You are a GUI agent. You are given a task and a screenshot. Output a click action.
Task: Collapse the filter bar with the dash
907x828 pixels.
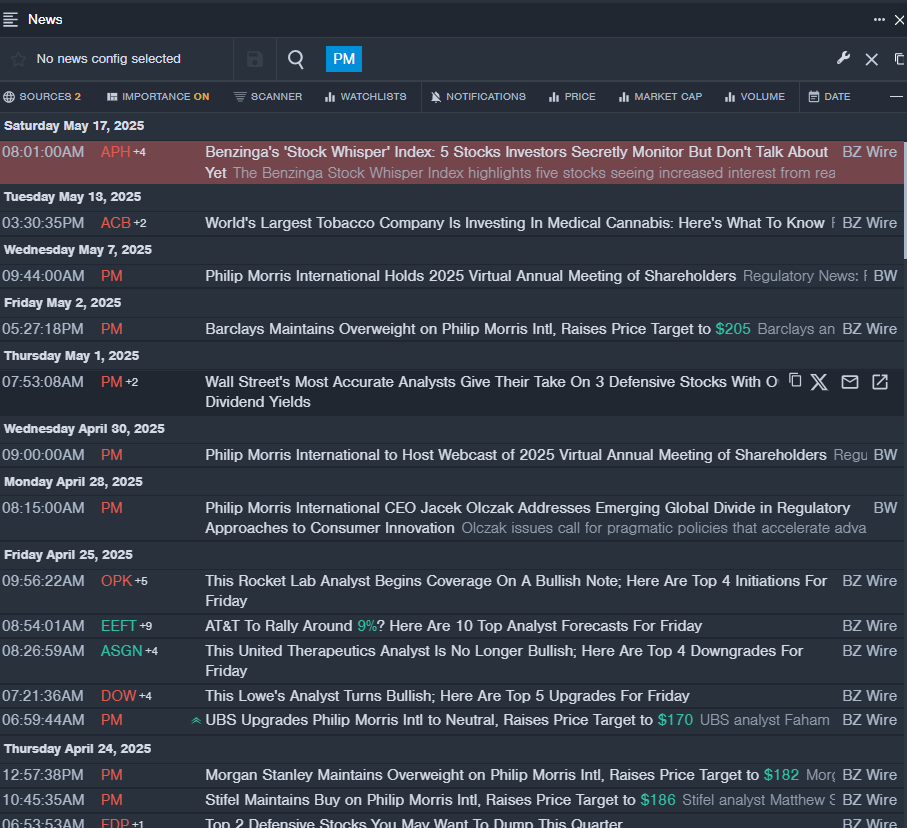[896, 97]
